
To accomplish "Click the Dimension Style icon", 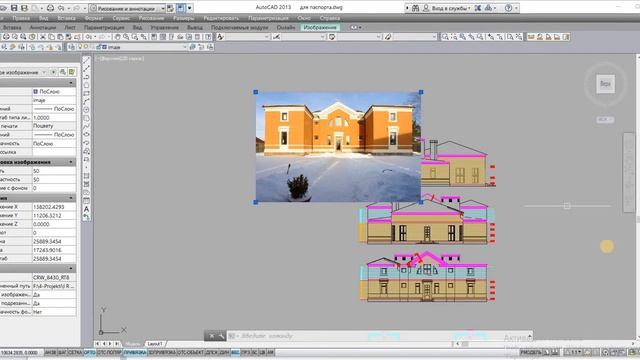I will (276, 37).
